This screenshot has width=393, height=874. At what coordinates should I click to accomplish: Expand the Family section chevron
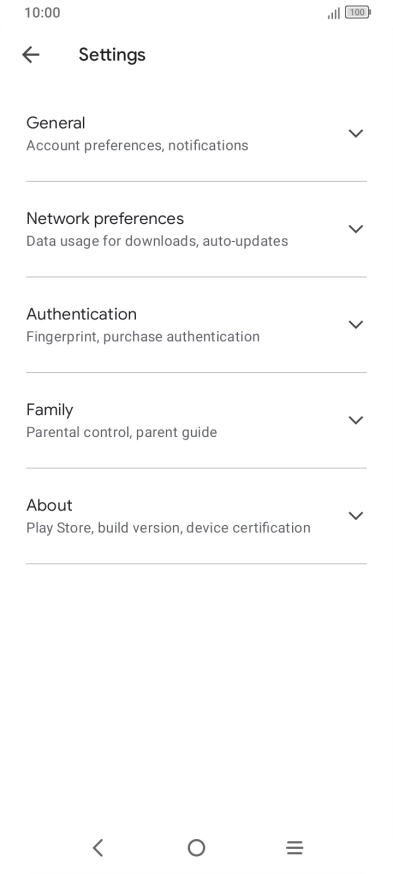pos(356,420)
